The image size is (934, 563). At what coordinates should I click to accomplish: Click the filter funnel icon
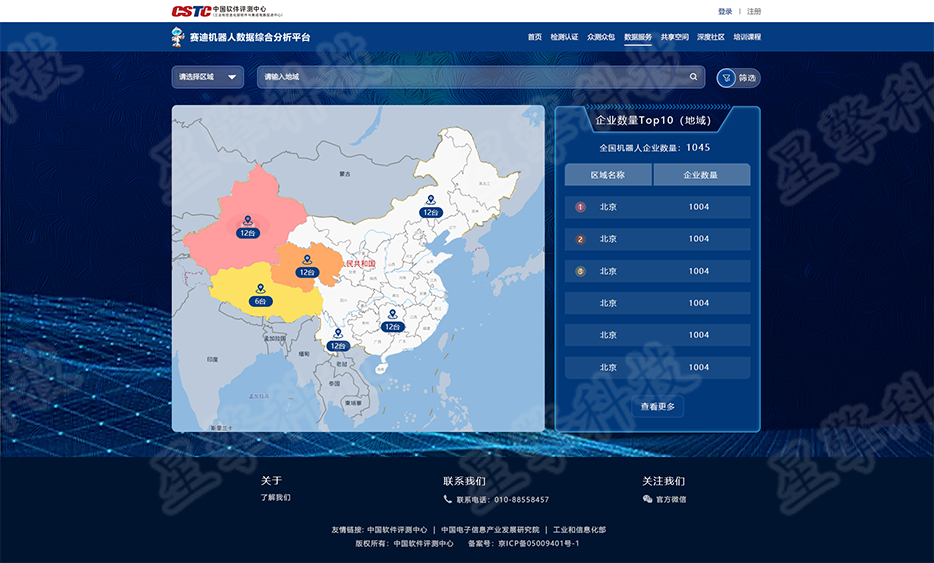tap(726, 78)
